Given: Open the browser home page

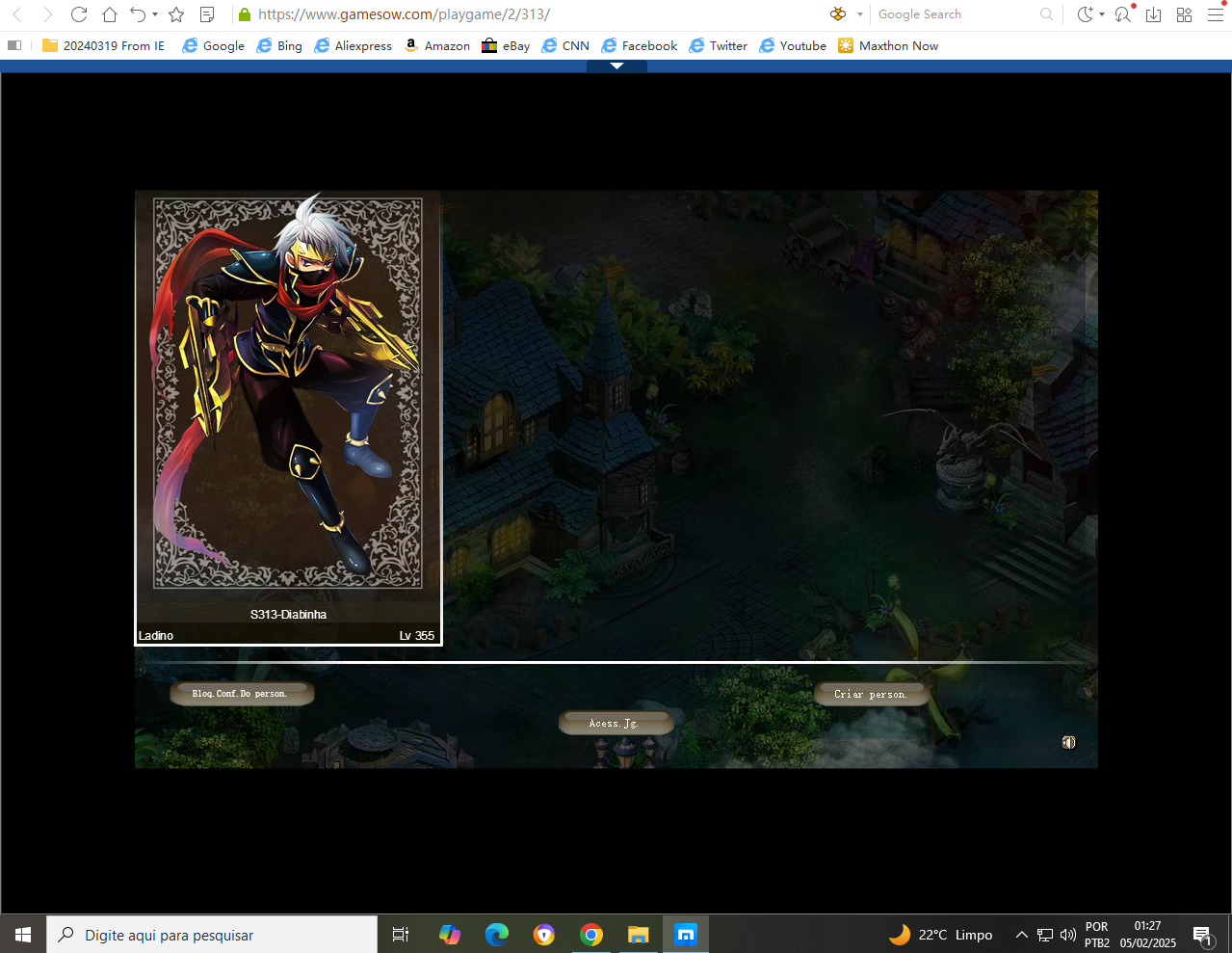Looking at the screenshot, I should (x=110, y=14).
